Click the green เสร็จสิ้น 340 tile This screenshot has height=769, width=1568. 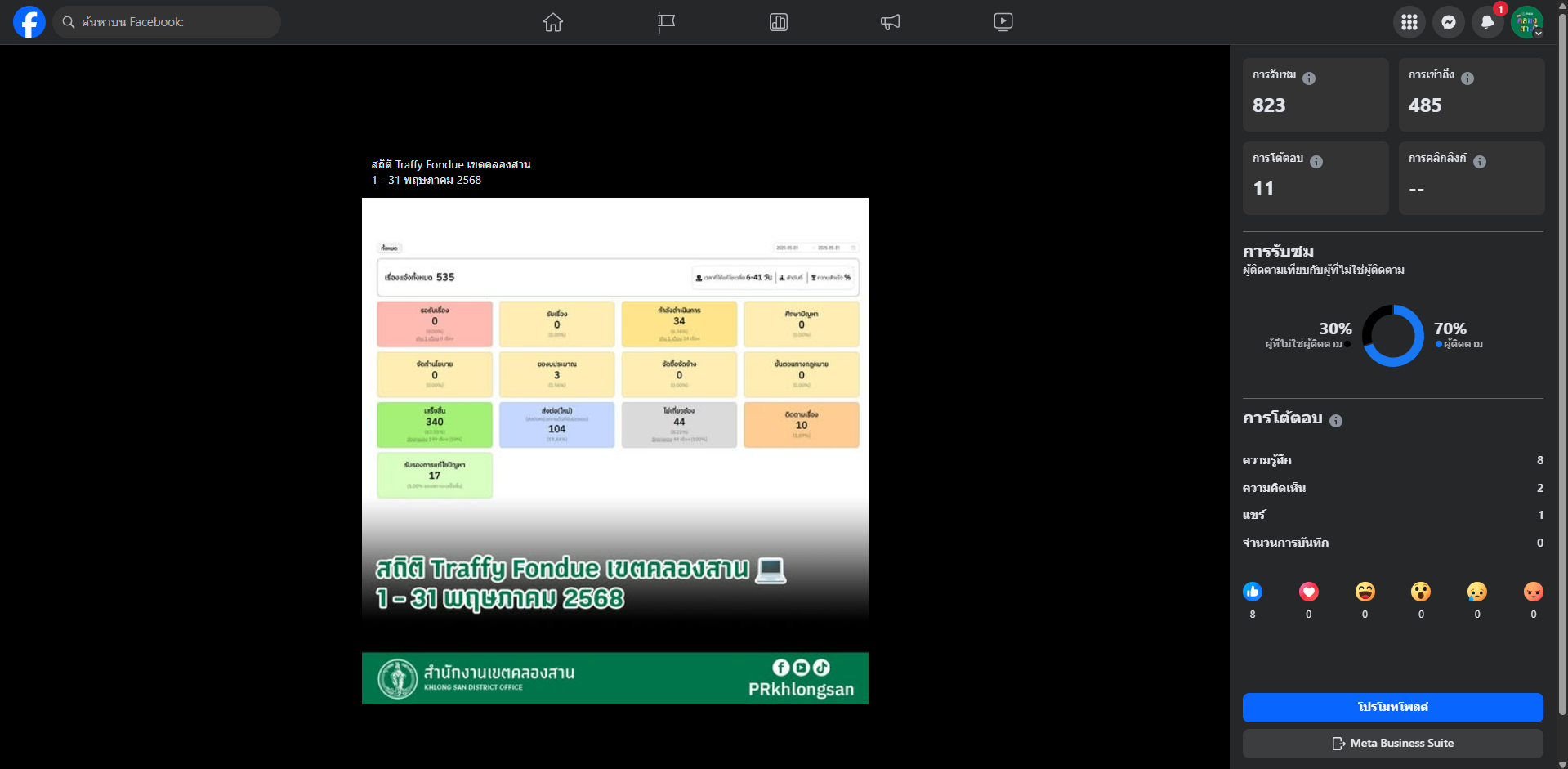435,425
